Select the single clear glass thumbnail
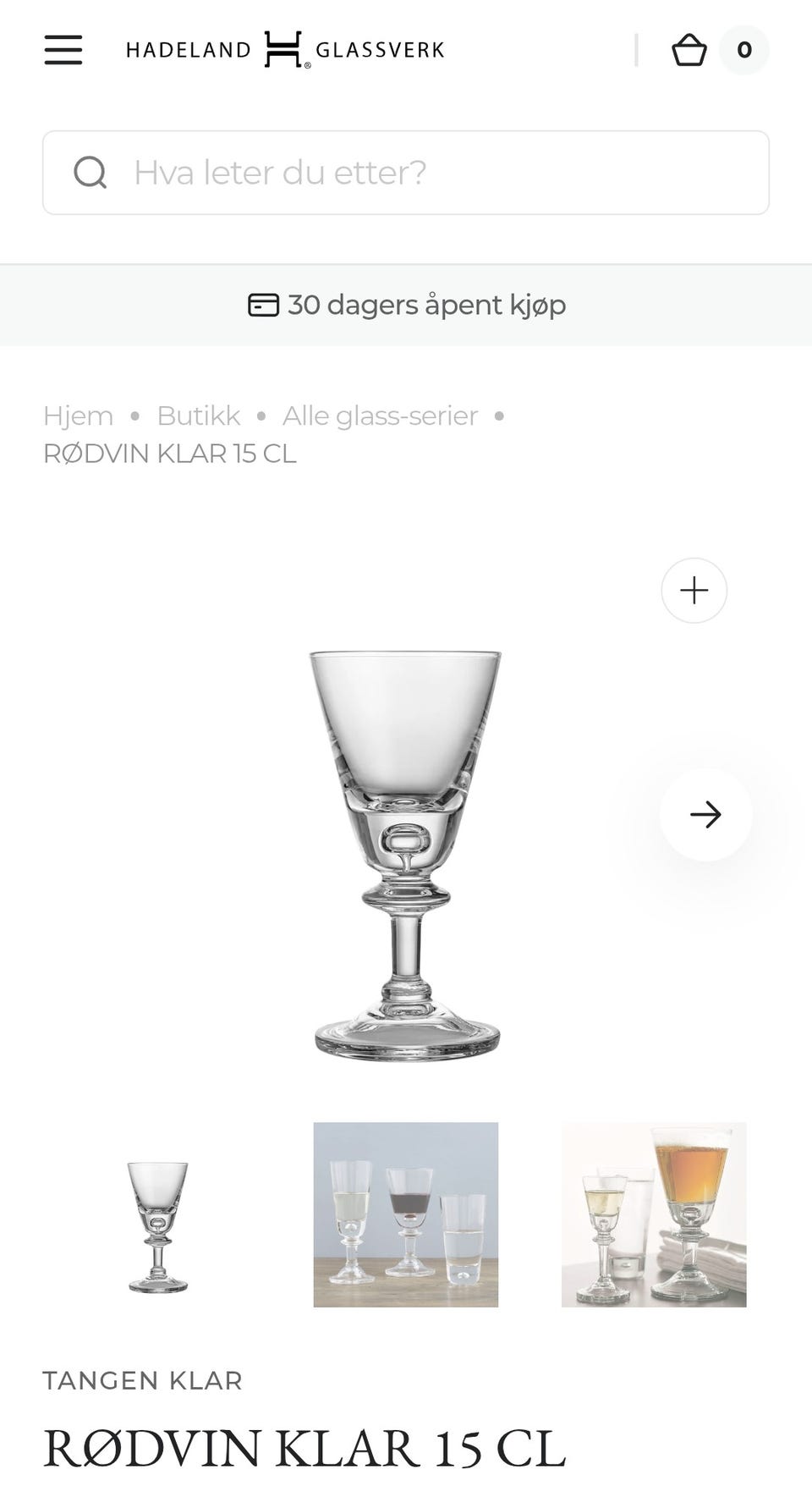 pos(158,1214)
